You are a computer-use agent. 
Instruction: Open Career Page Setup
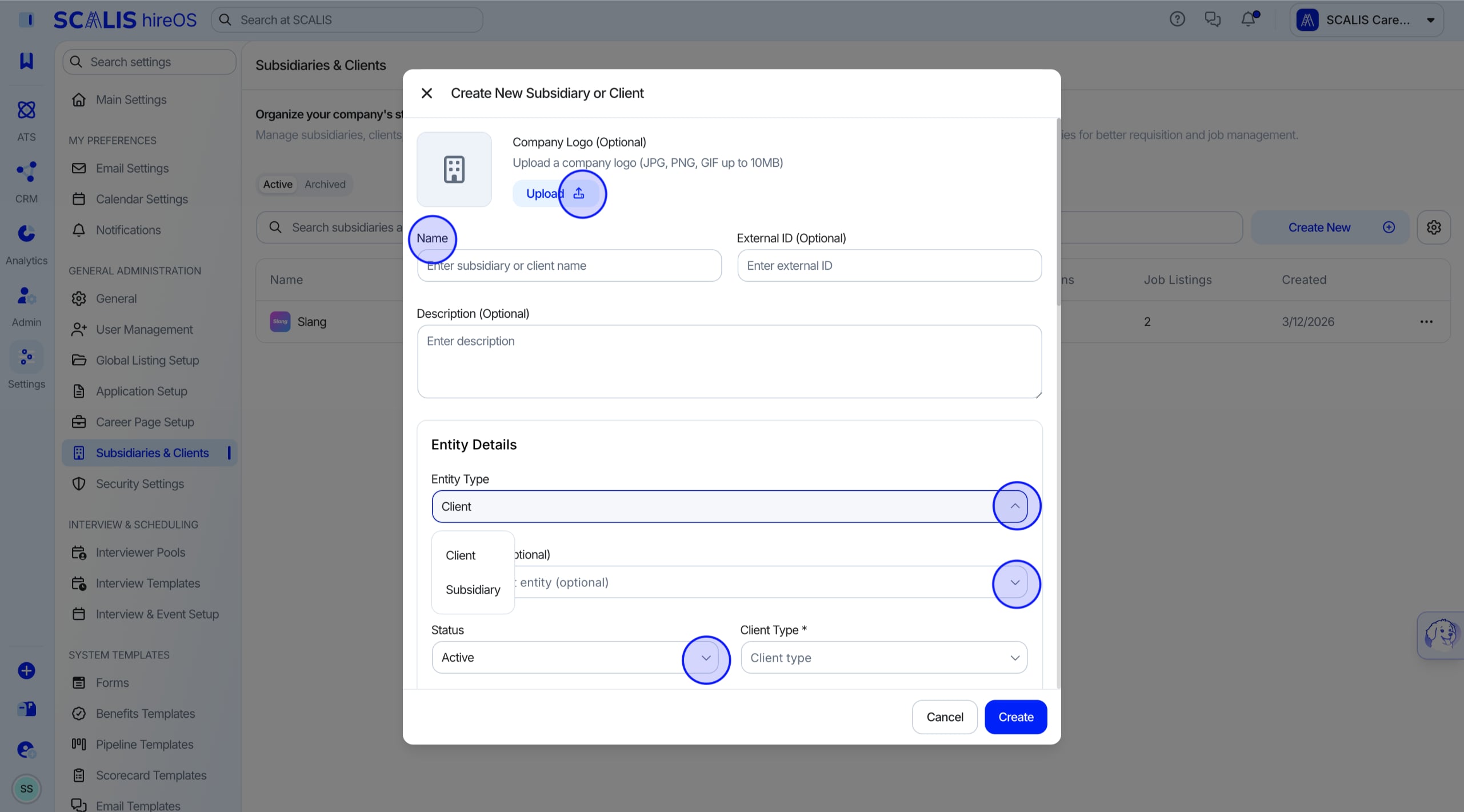149,422
